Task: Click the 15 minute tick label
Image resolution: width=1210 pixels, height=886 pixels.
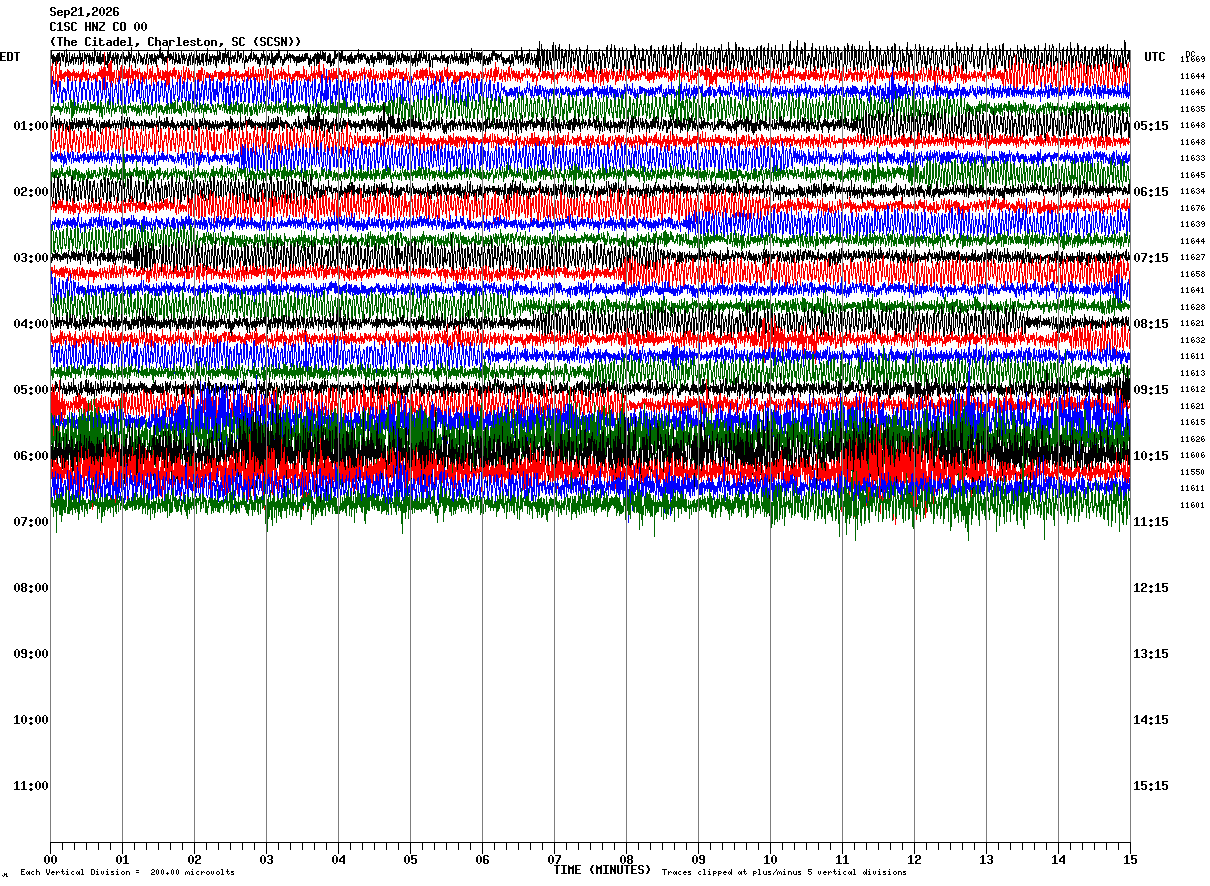Action: (x=1130, y=859)
